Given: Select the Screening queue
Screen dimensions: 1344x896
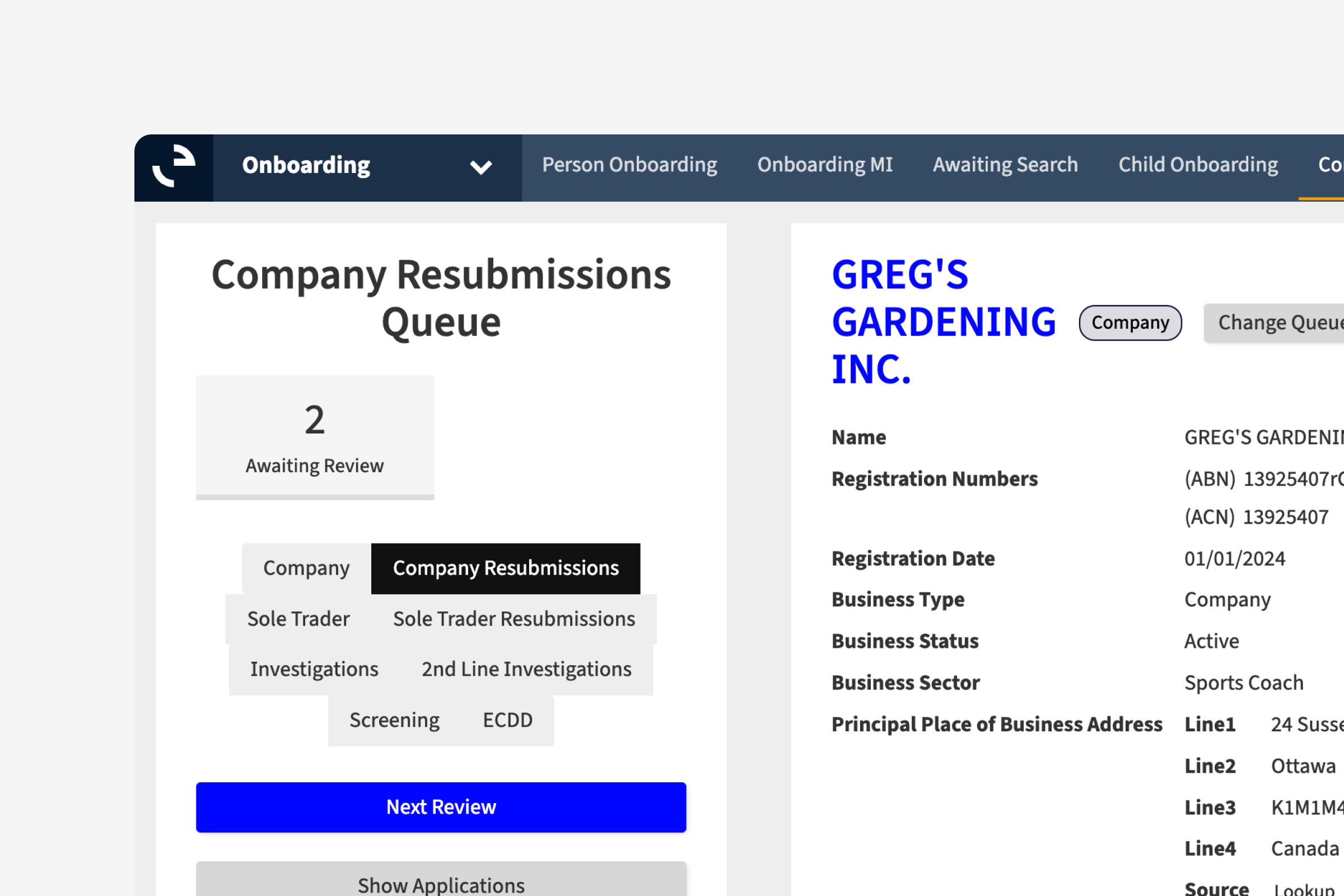Looking at the screenshot, I should pos(394,721).
